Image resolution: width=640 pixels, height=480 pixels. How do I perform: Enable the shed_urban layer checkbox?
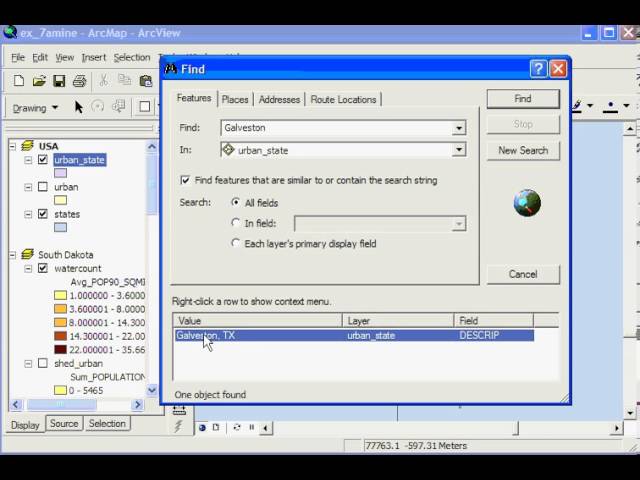43,363
